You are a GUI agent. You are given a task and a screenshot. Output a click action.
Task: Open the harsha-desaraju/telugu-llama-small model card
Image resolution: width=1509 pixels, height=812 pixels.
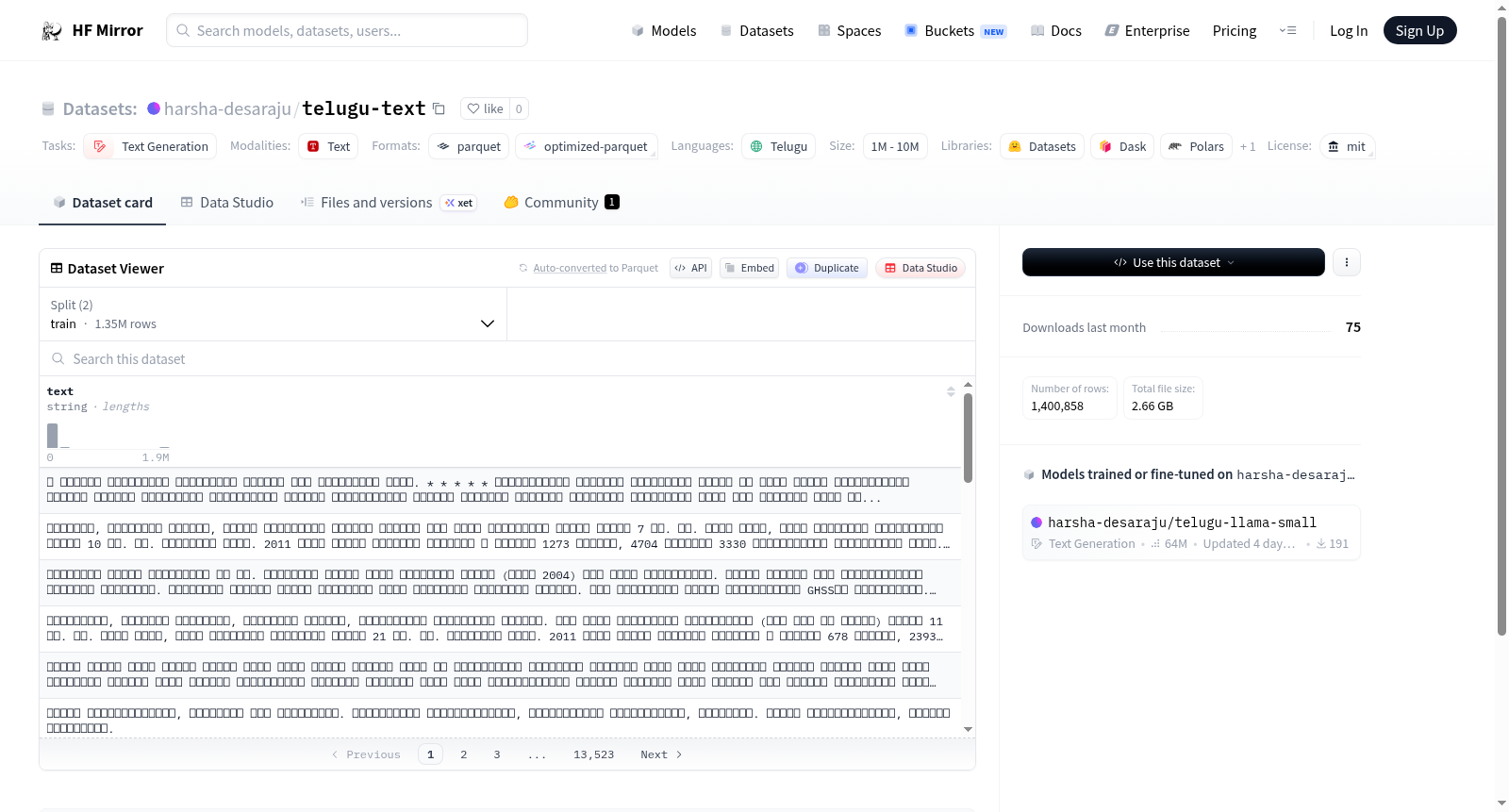(1191, 533)
